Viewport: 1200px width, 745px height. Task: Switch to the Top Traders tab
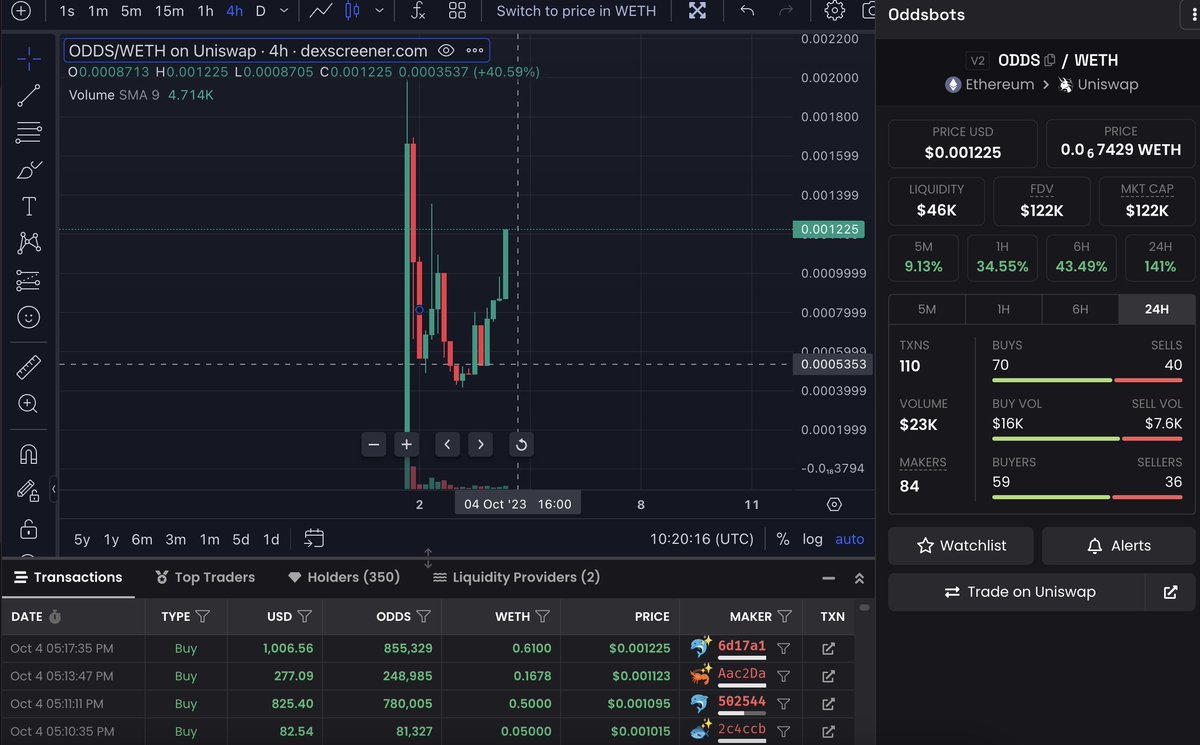click(205, 577)
